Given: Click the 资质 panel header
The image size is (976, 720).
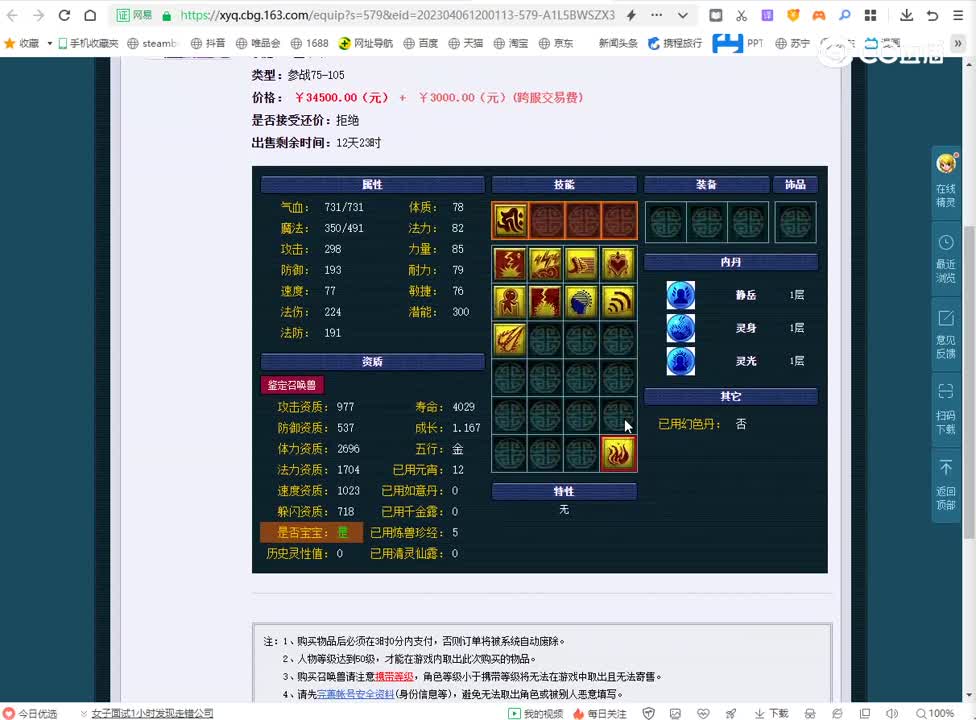Looking at the screenshot, I should 372,362.
